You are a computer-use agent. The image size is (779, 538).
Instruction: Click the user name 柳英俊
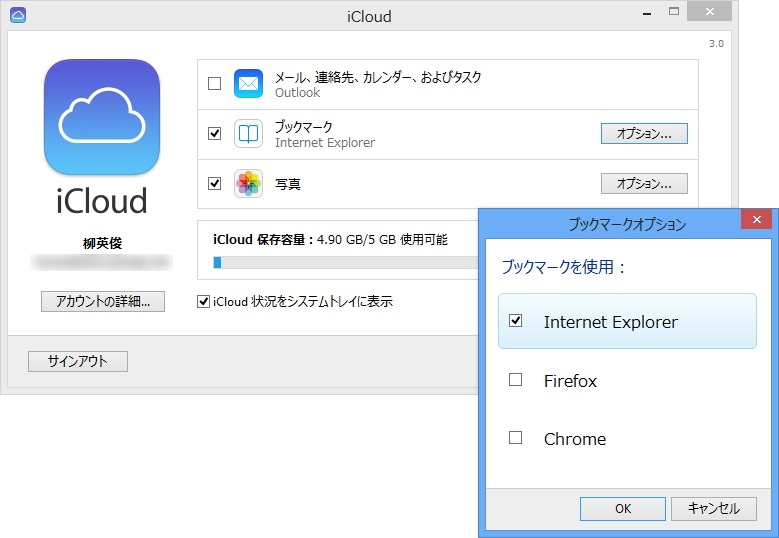pos(102,243)
